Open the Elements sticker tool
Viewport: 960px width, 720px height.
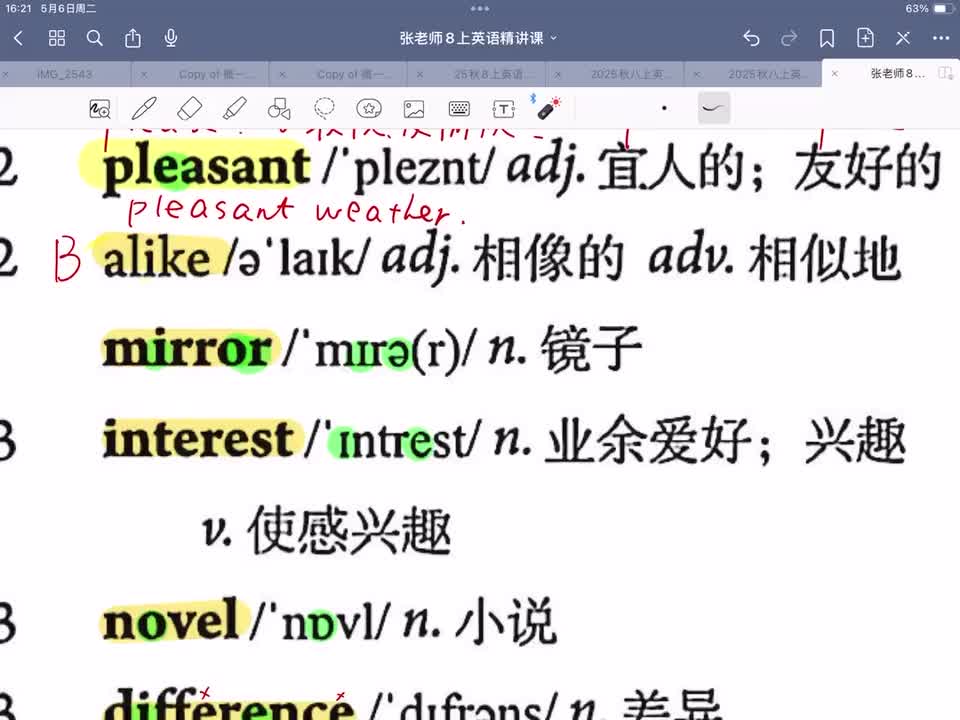pyautogui.click(x=369, y=109)
